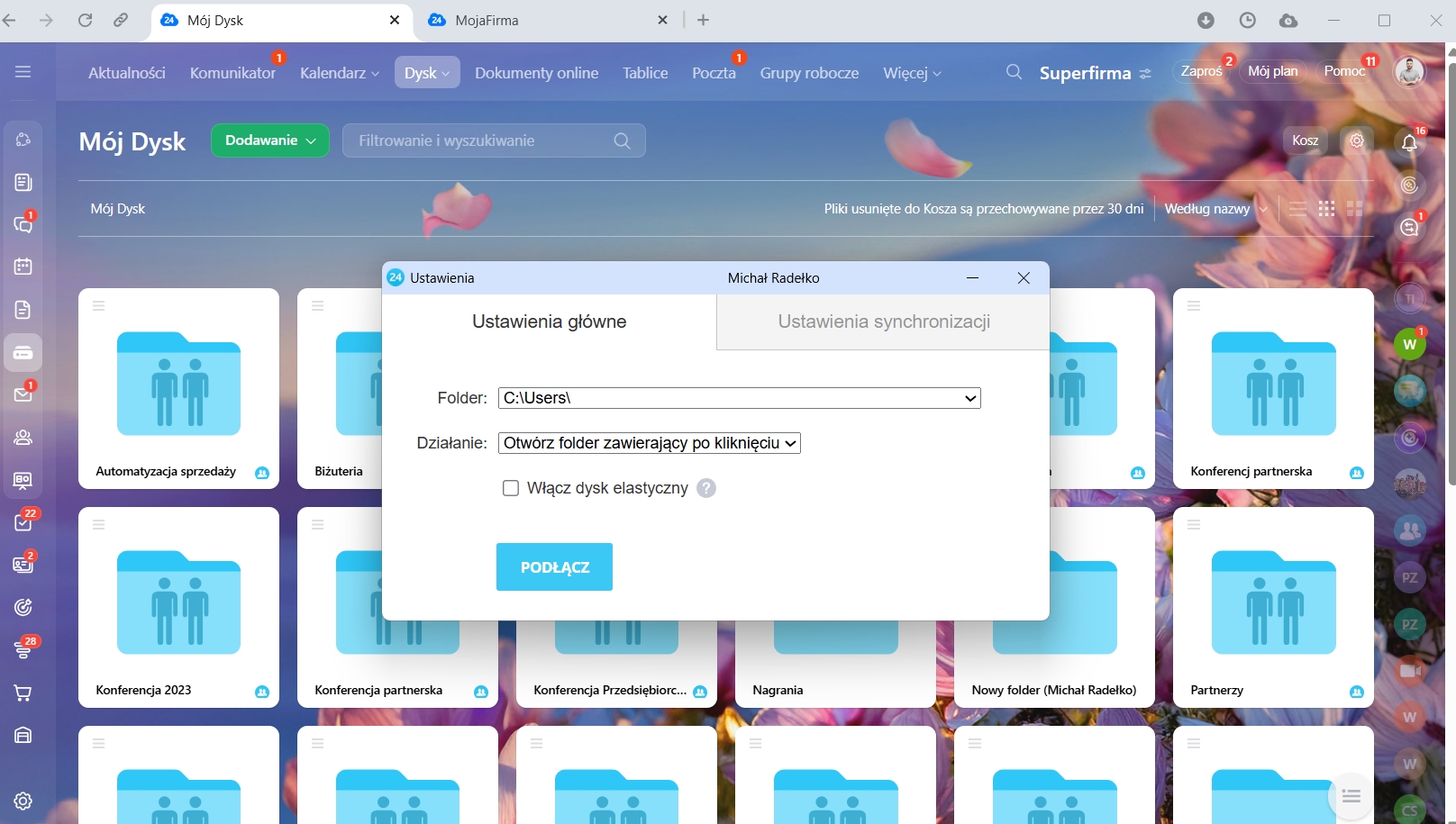Open Superfirma company switcher
This screenshot has width=1456, height=824.
pyautogui.click(x=1095, y=73)
